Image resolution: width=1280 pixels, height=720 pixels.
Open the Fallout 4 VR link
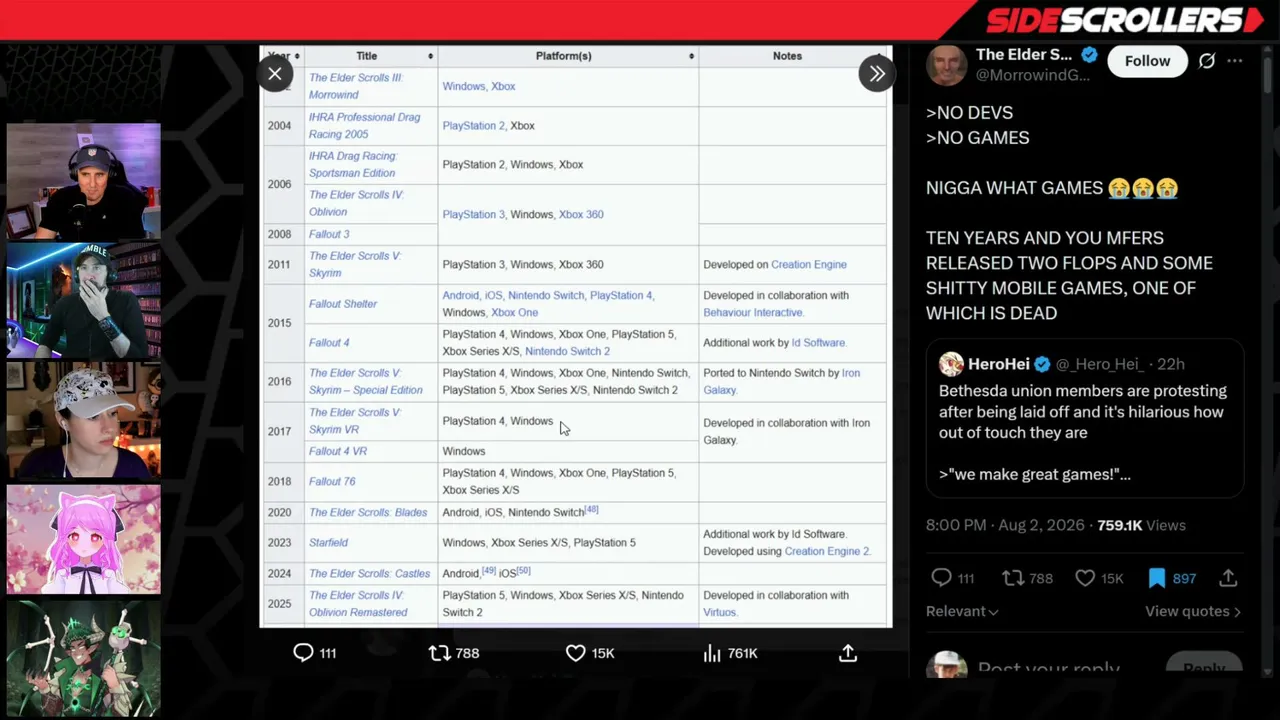[x=338, y=451]
